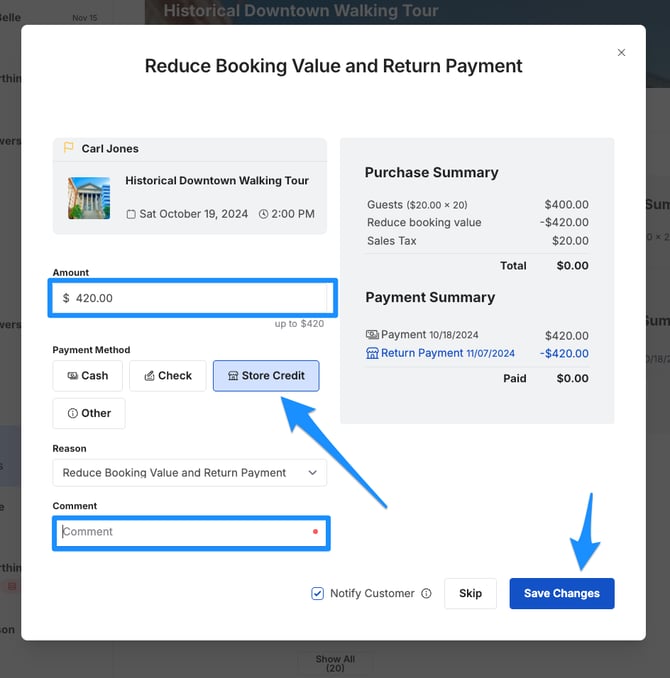Select Store Credit payment method
The image size is (670, 678).
(x=266, y=376)
